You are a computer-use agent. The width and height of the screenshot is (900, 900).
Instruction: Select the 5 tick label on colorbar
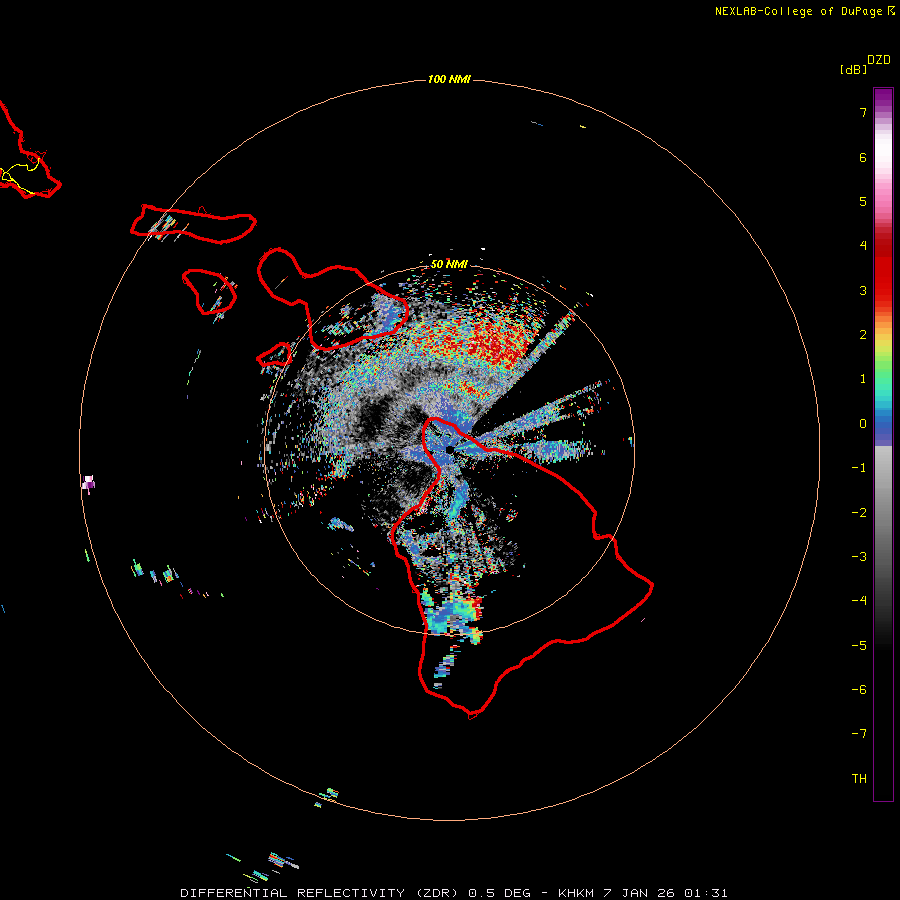(x=863, y=201)
